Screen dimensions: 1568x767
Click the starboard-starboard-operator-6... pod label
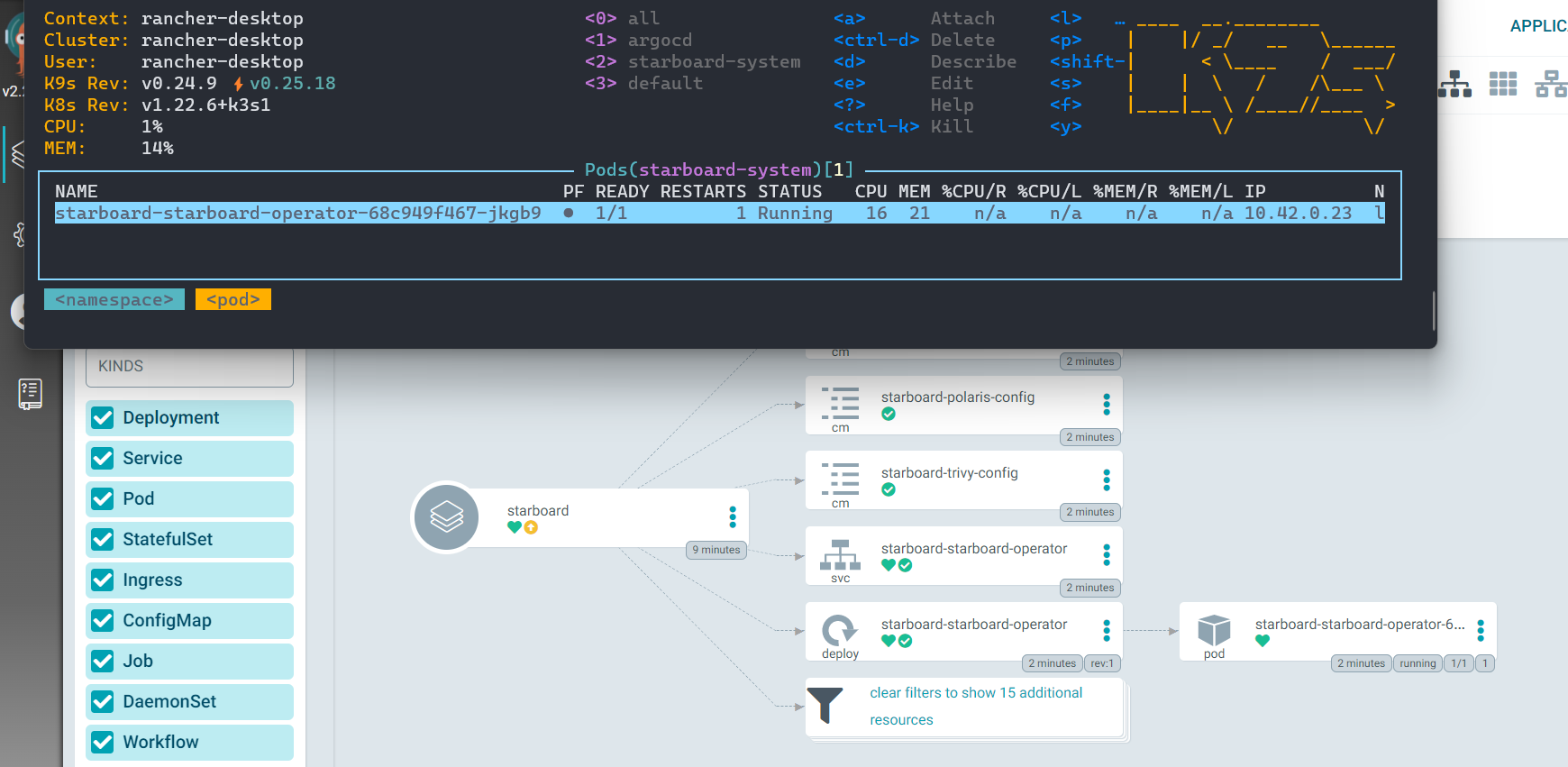(1360, 625)
